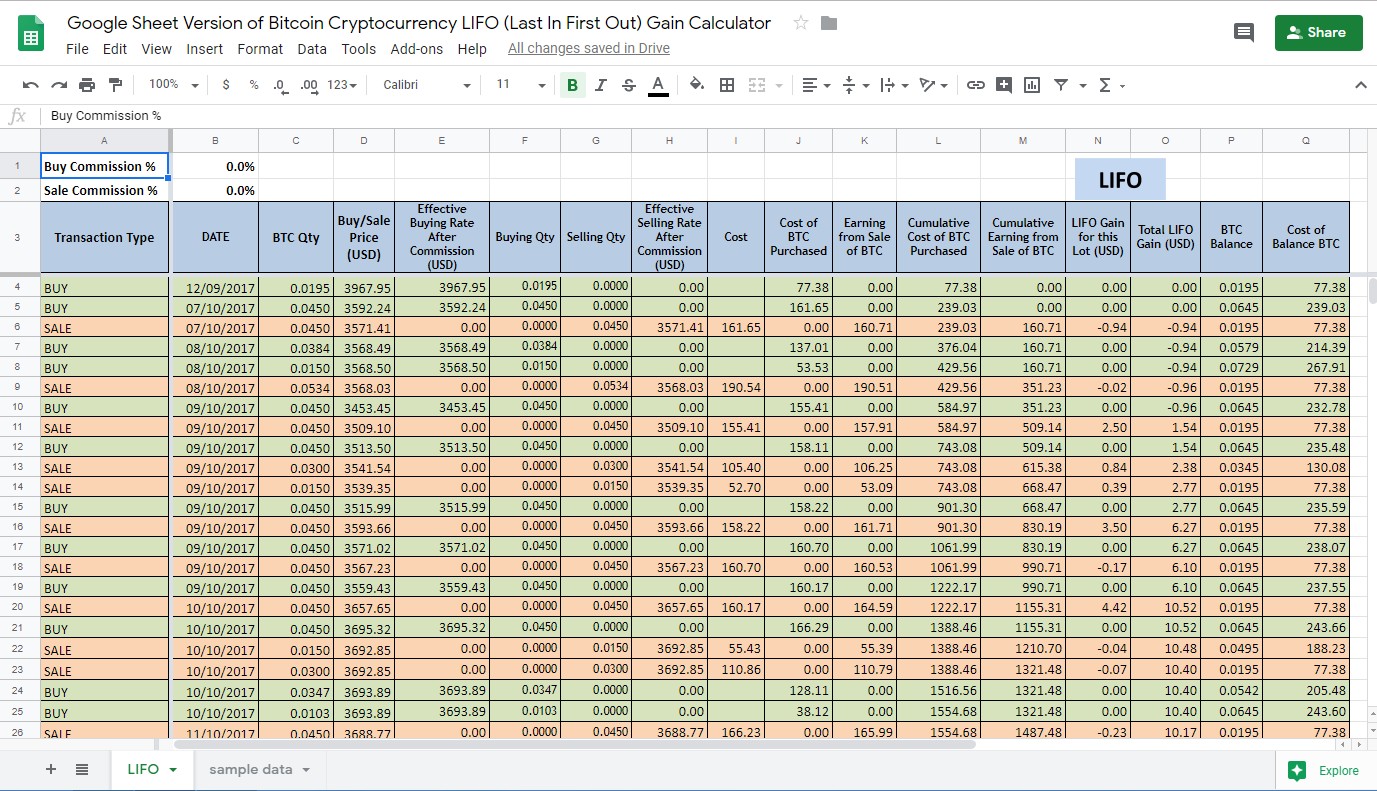Image resolution: width=1377 pixels, height=791 pixels.
Task: Toggle italic formatting
Action: [600, 85]
